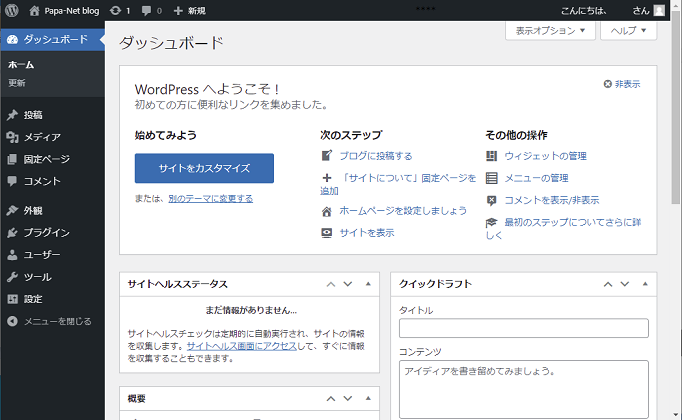Click the Papa-Net blog site name
This screenshot has width=682, height=420.
point(72,10)
